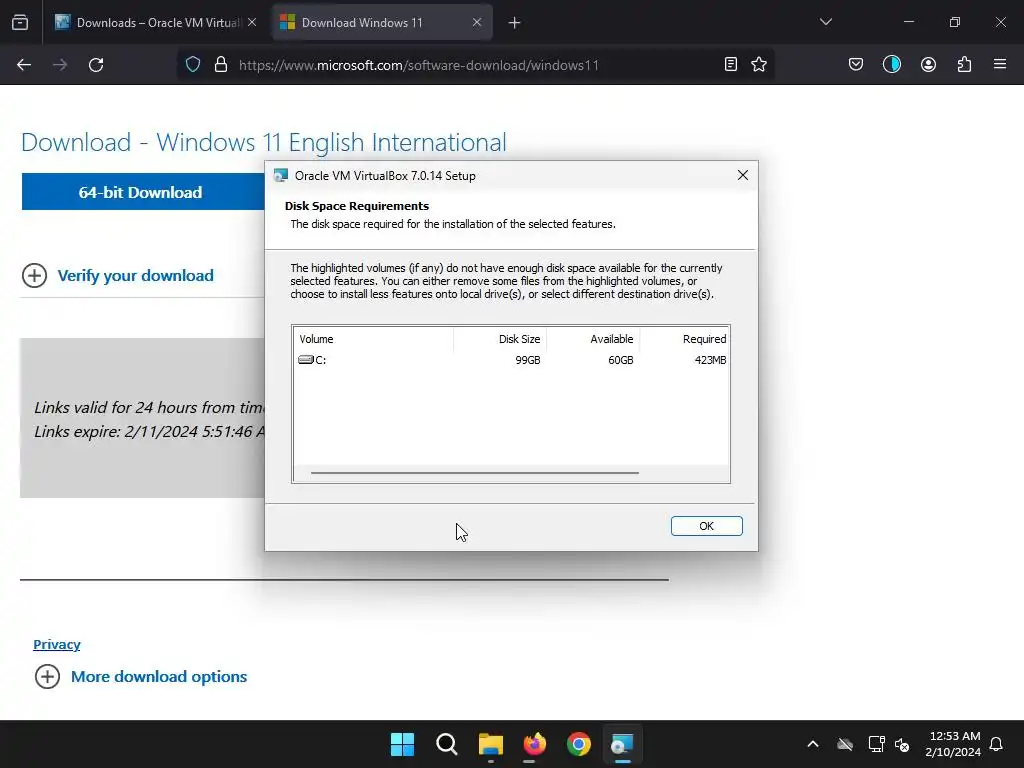Screen dimensions: 1024x768
Task: Open the notifications bell
Action: [997, 744]
